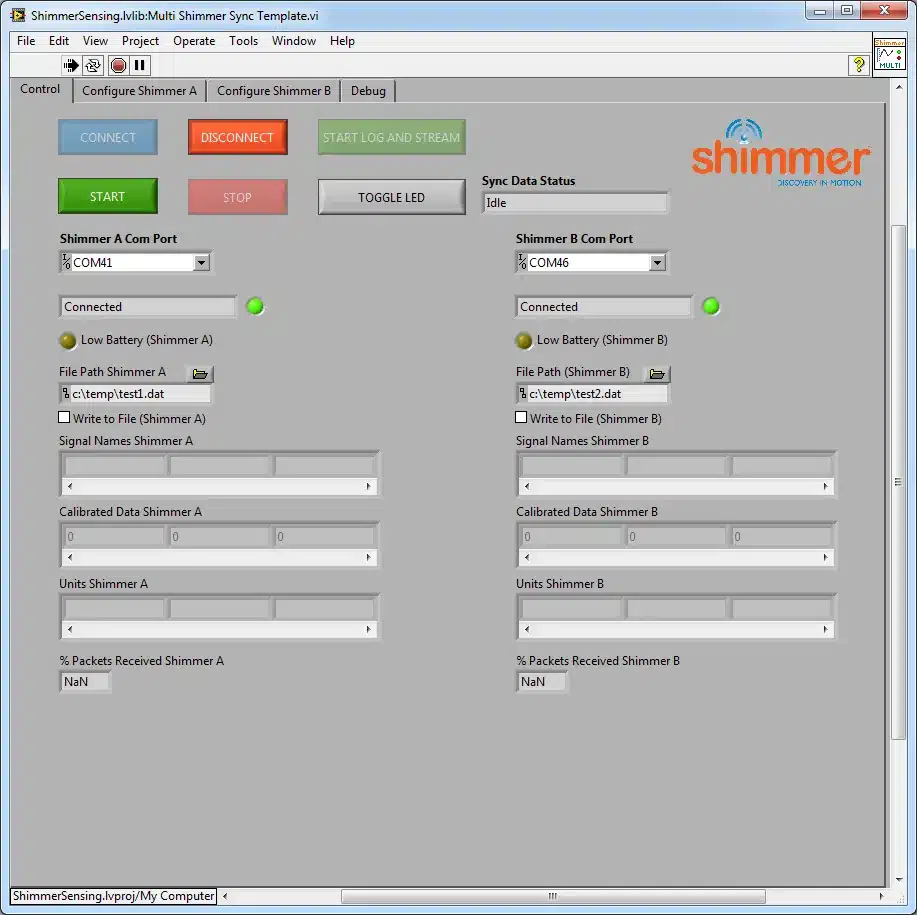Click the Shimmer Discovery in Motion logo
The height and width of the screenshot is (915, 917).
780,153
